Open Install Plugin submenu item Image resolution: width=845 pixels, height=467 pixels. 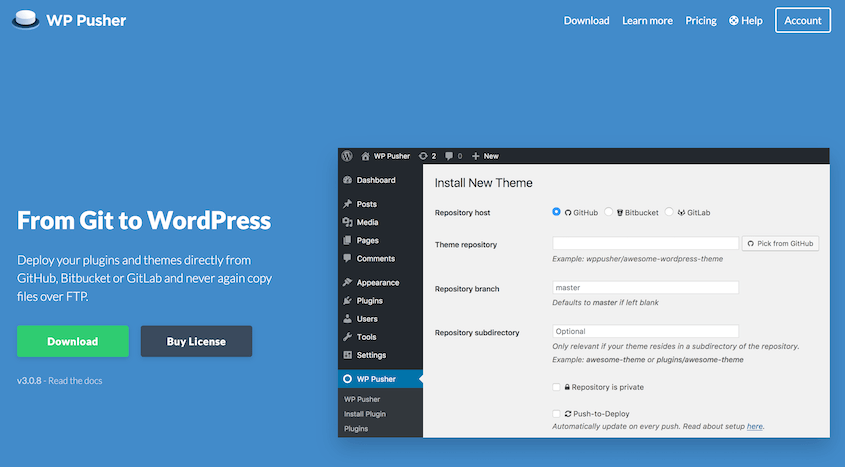click(365, 414)
